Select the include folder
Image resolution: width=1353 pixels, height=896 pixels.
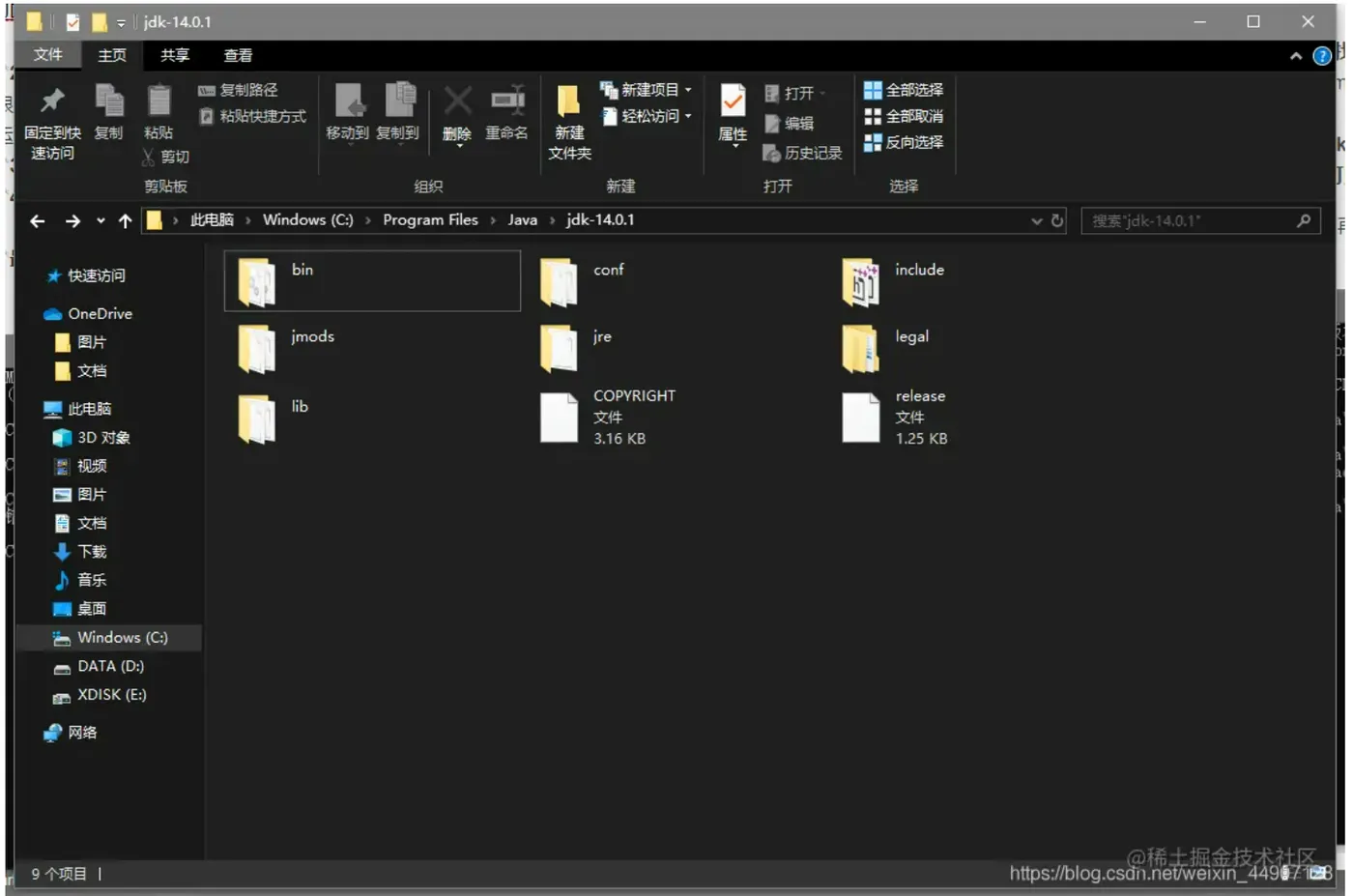pos(894,280)
